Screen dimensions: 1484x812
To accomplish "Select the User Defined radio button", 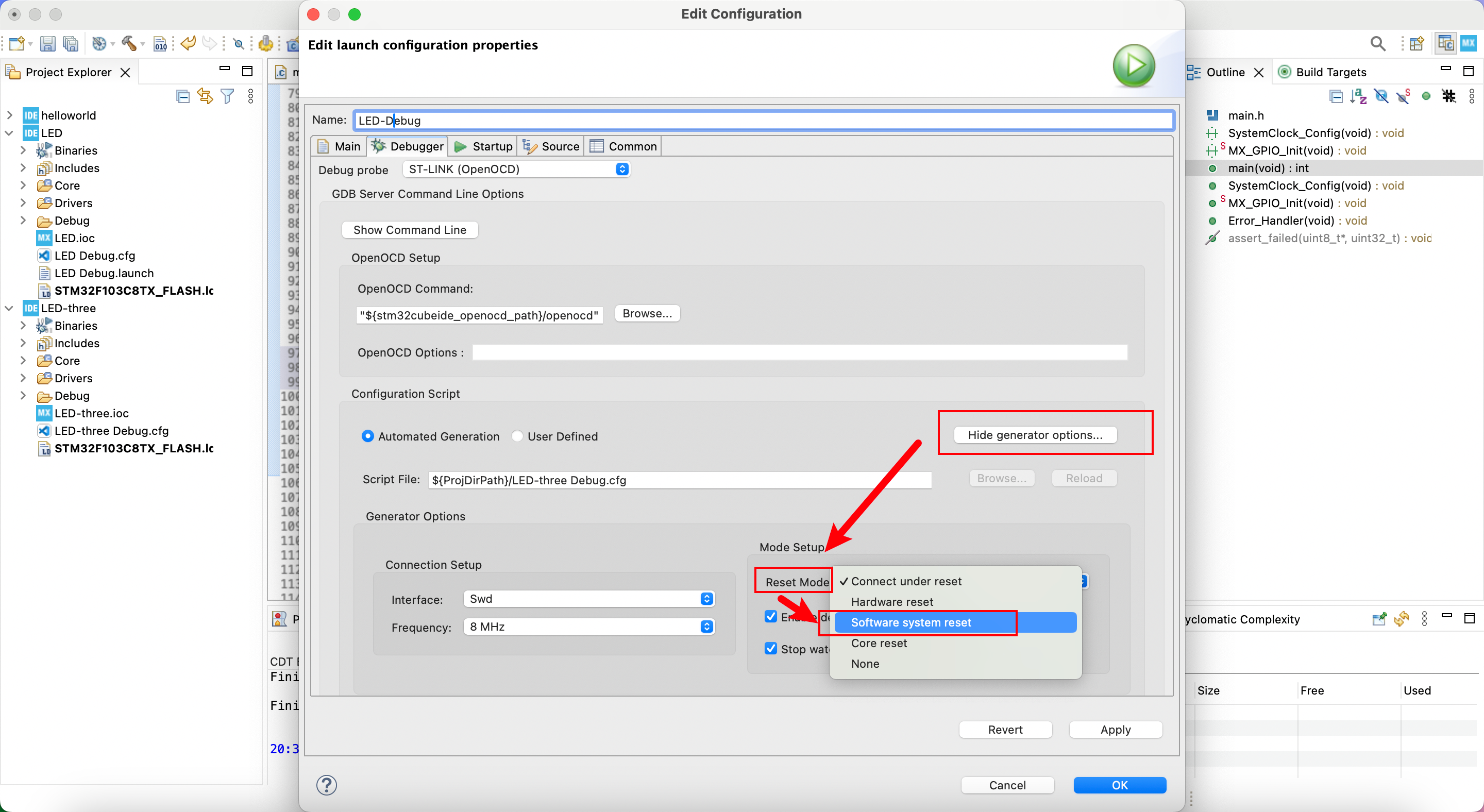I will (517, 436).
